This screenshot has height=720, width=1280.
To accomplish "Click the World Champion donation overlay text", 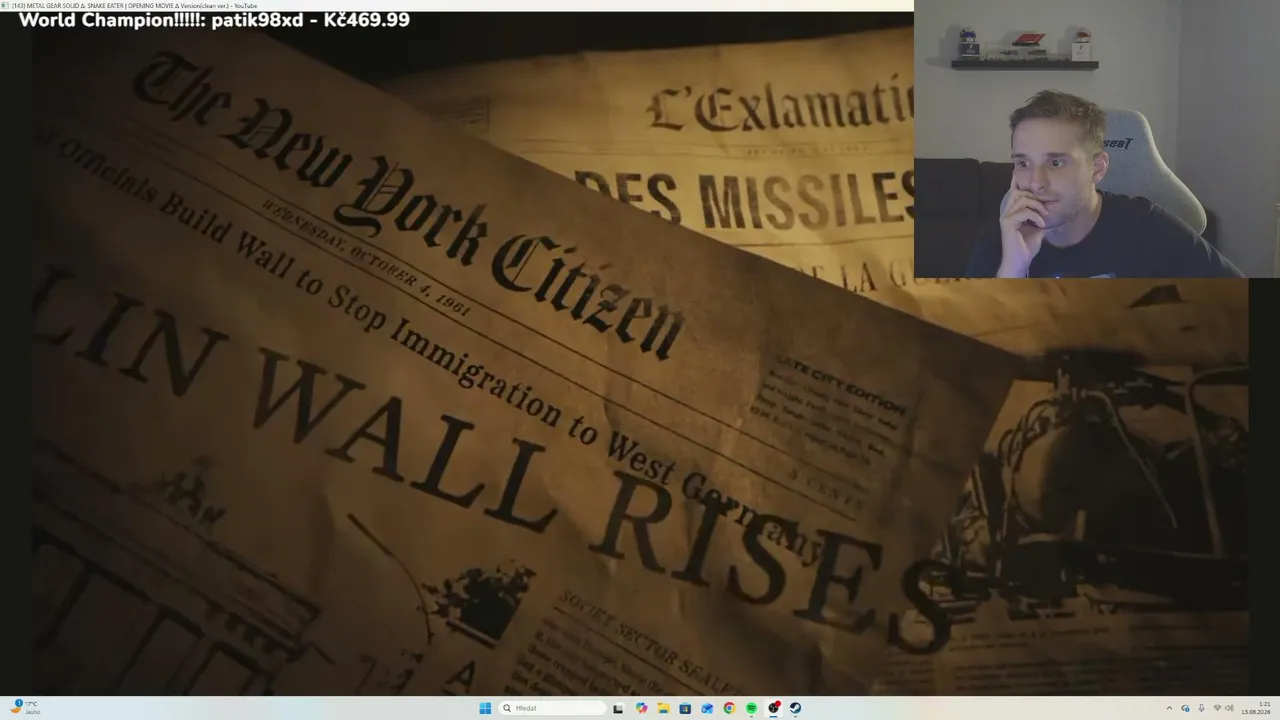I will point(214,20).
